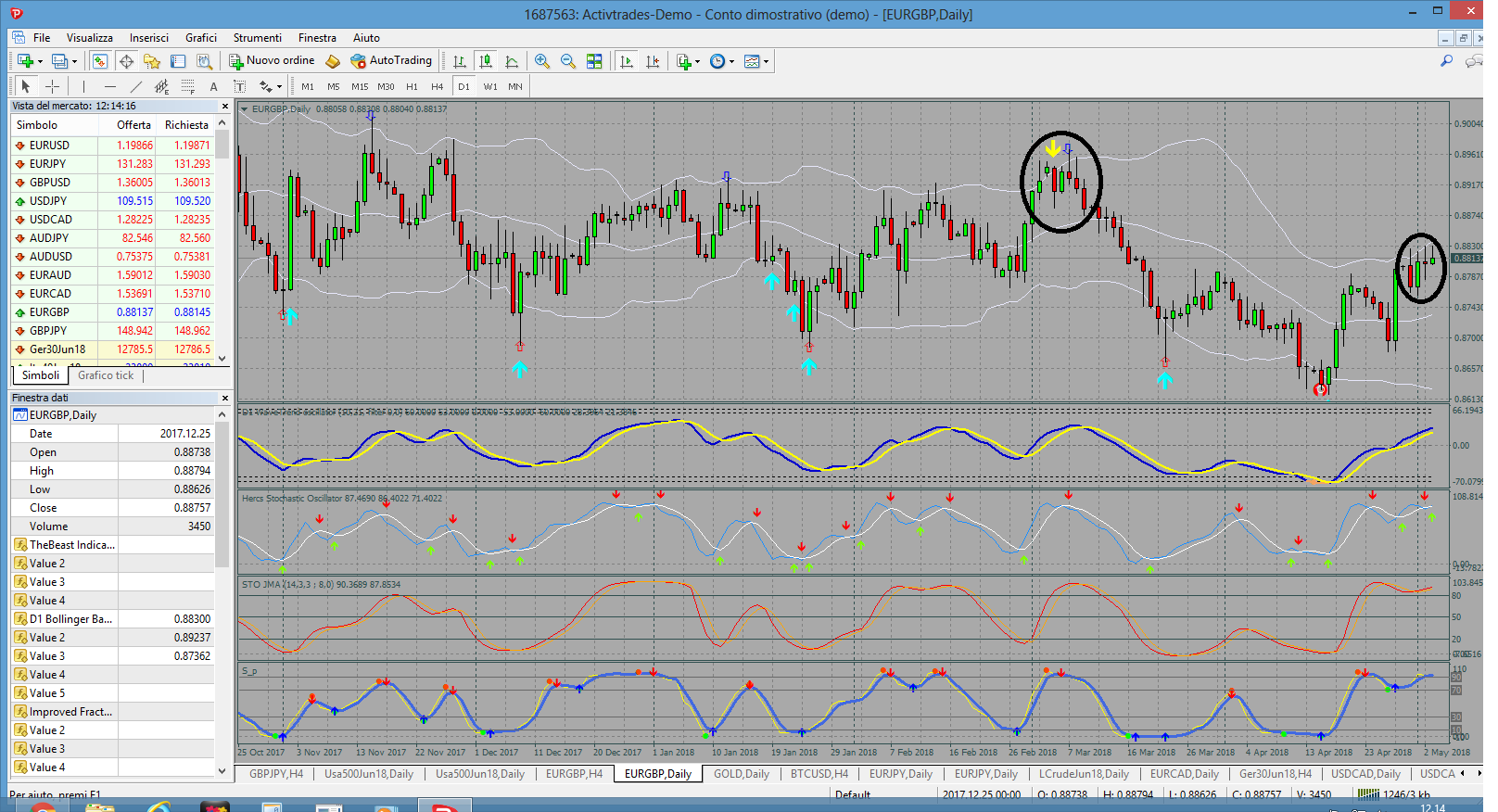Screen dimensions: 1498x812
Task: Open the Profiles dropdown arrow
Action: [x=75, y=62]
